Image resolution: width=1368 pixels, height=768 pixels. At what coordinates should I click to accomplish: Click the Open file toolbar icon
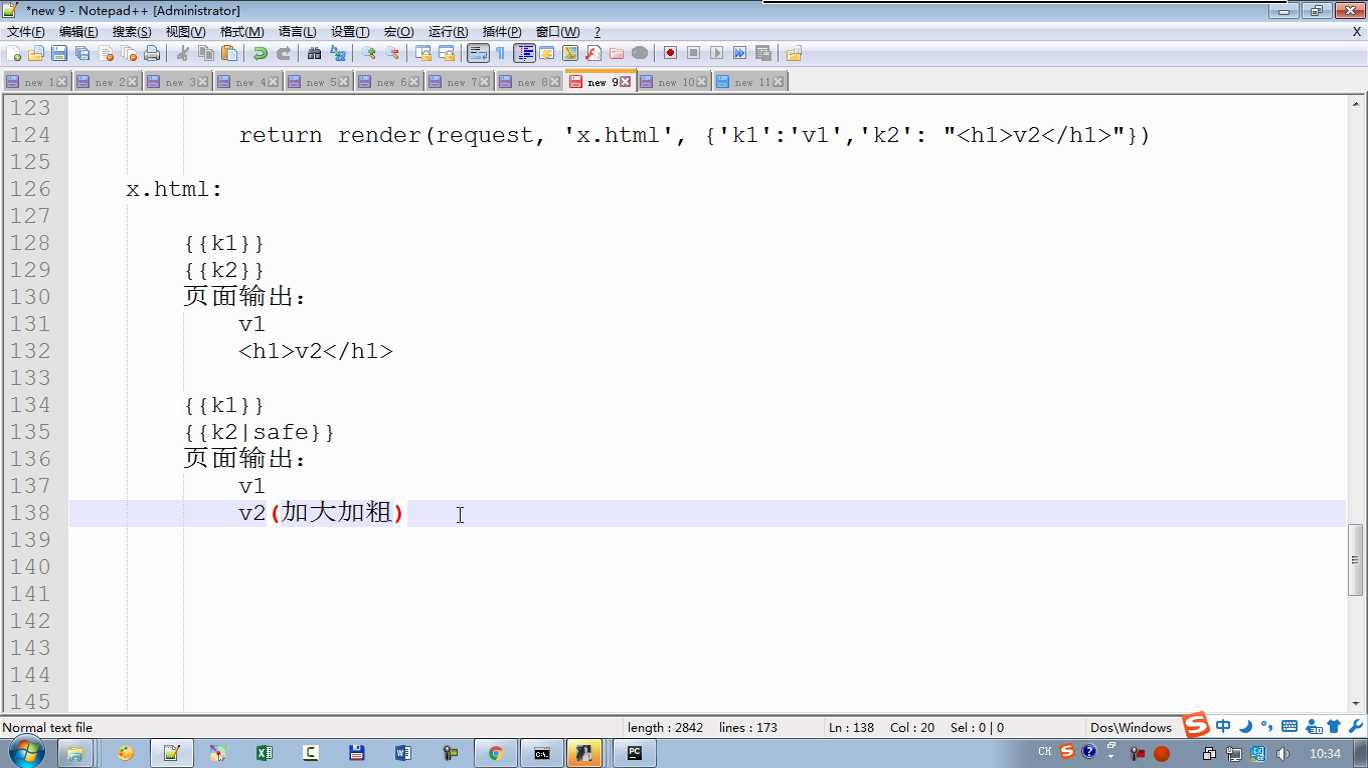[36, 53]
